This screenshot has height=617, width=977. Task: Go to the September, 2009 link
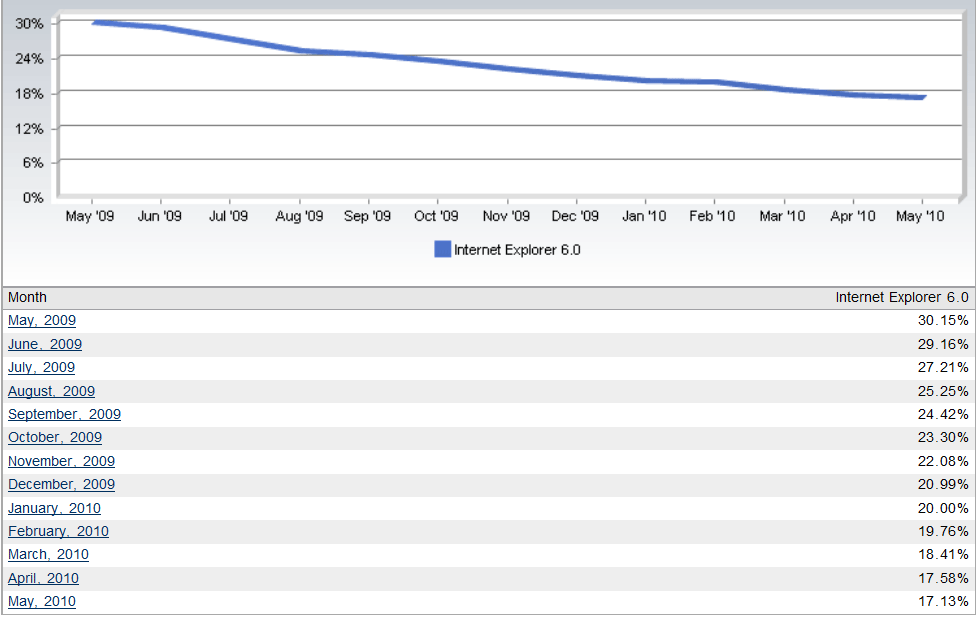point(64,414)
